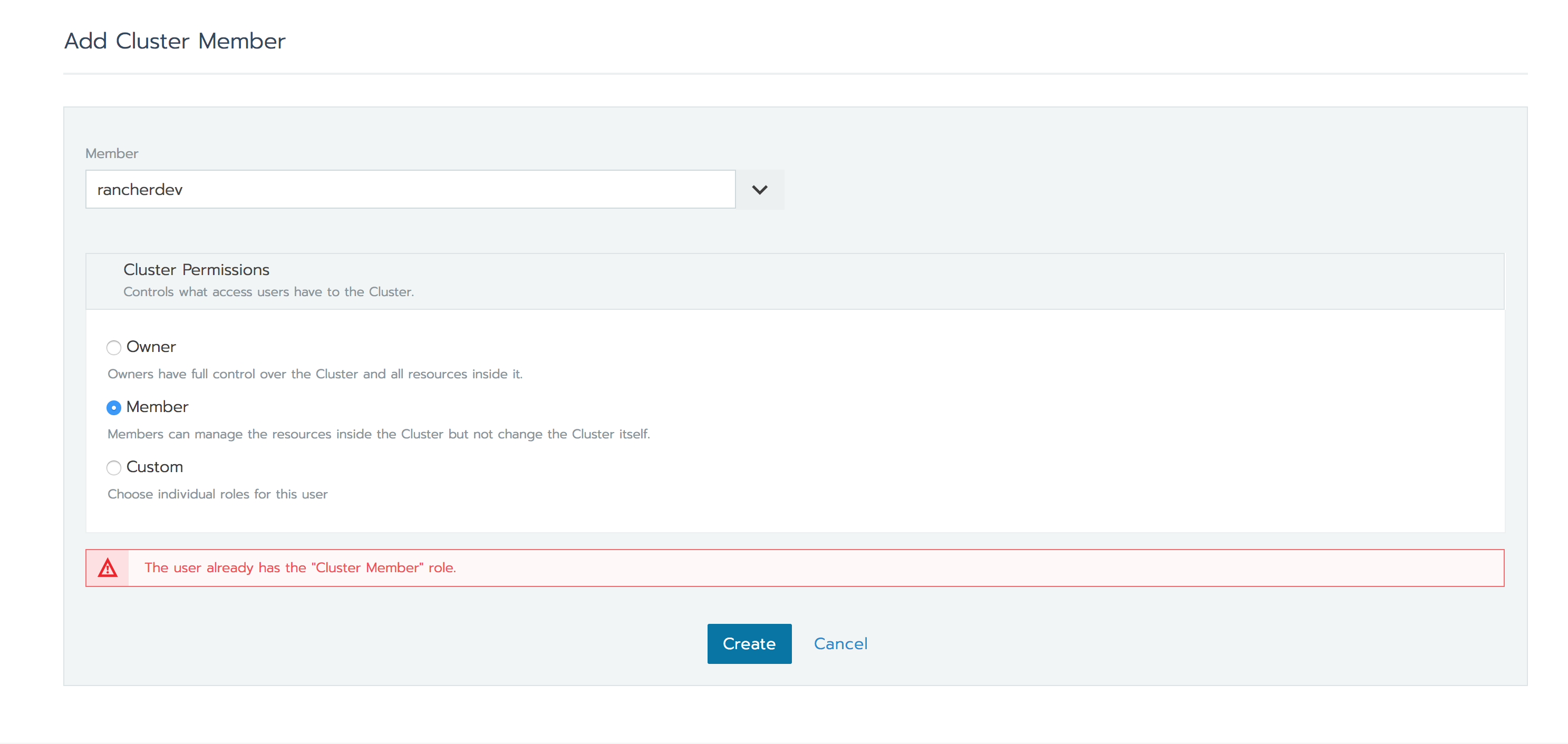The width and height of the screenshot is (1568, 744).
Task: Click the Members can manage resources description
Action: tap(379, 434)
